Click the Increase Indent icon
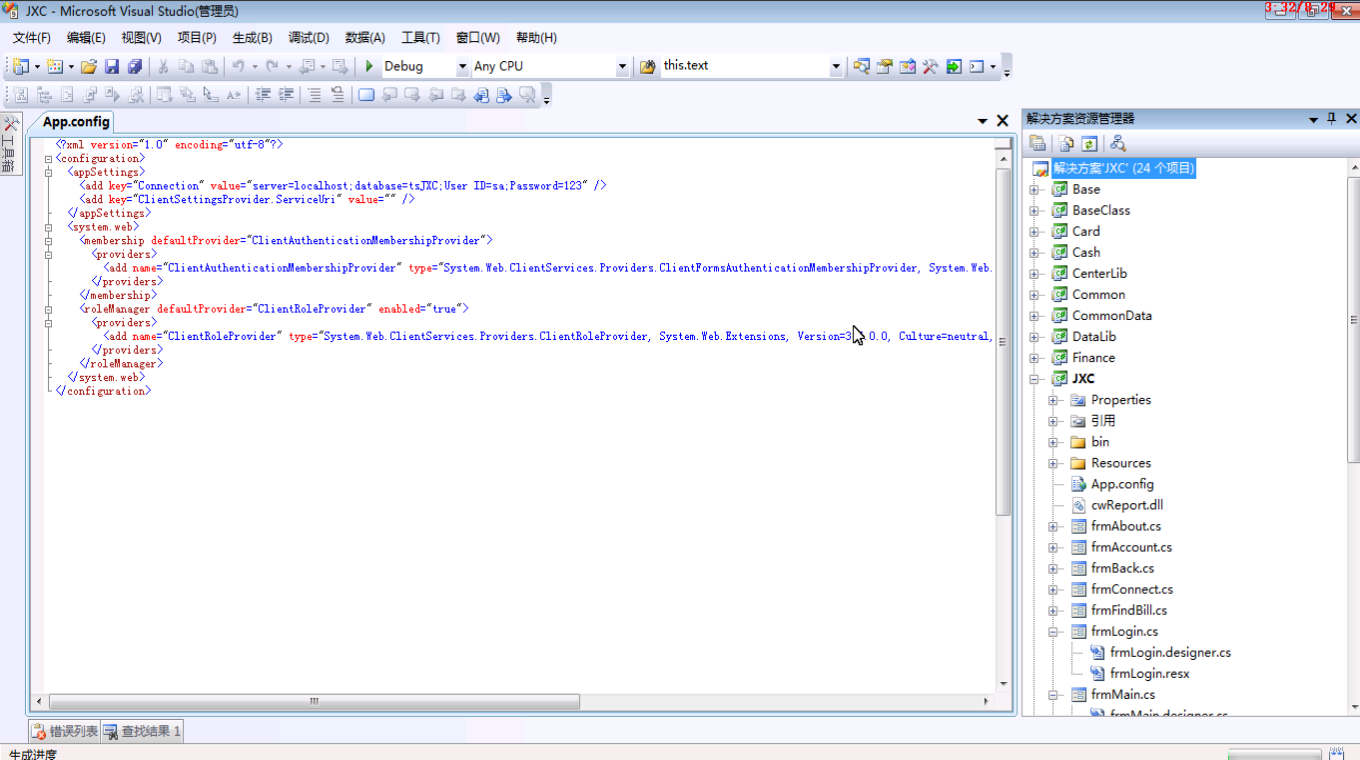The width and height of the screenshot is (1360, 760). tap(286, 95)
